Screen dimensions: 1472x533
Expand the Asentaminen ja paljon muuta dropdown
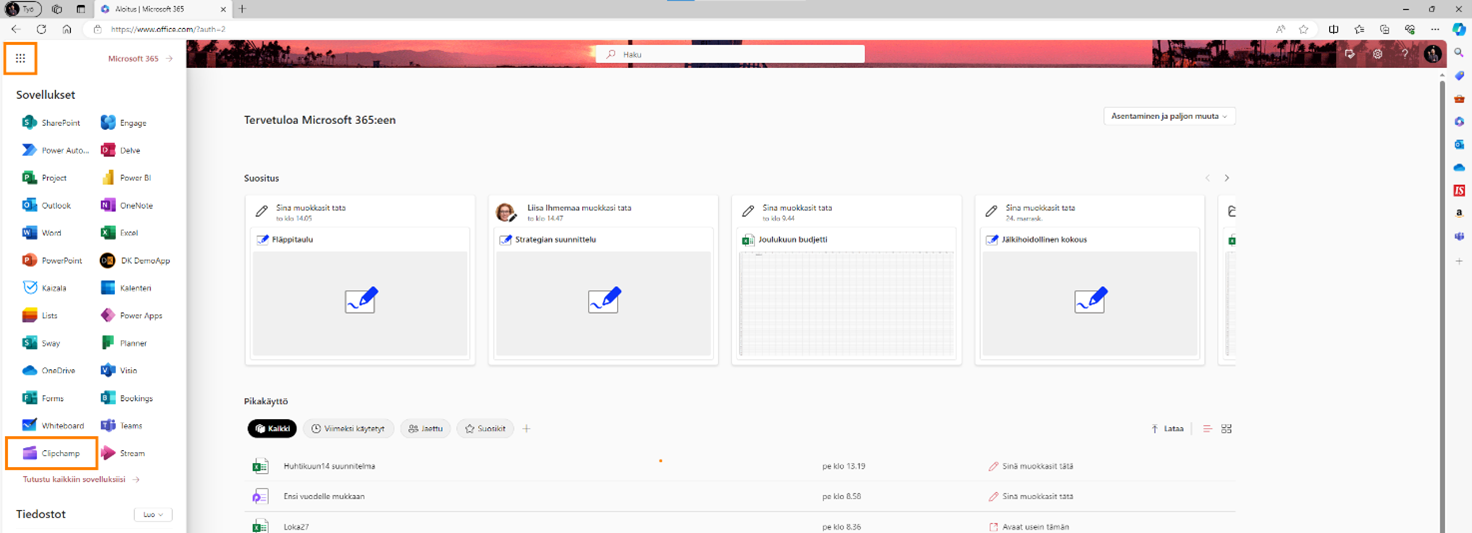point(1170,116)
